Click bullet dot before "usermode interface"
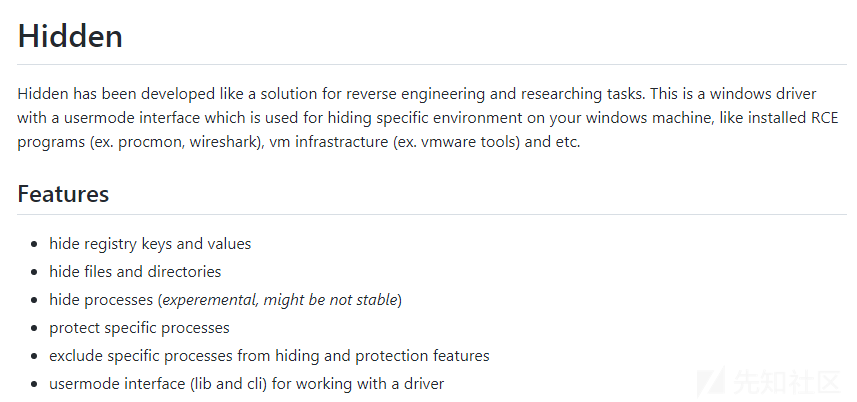The width and height of the screenshot is (857, 402). (x=35, y=384)
